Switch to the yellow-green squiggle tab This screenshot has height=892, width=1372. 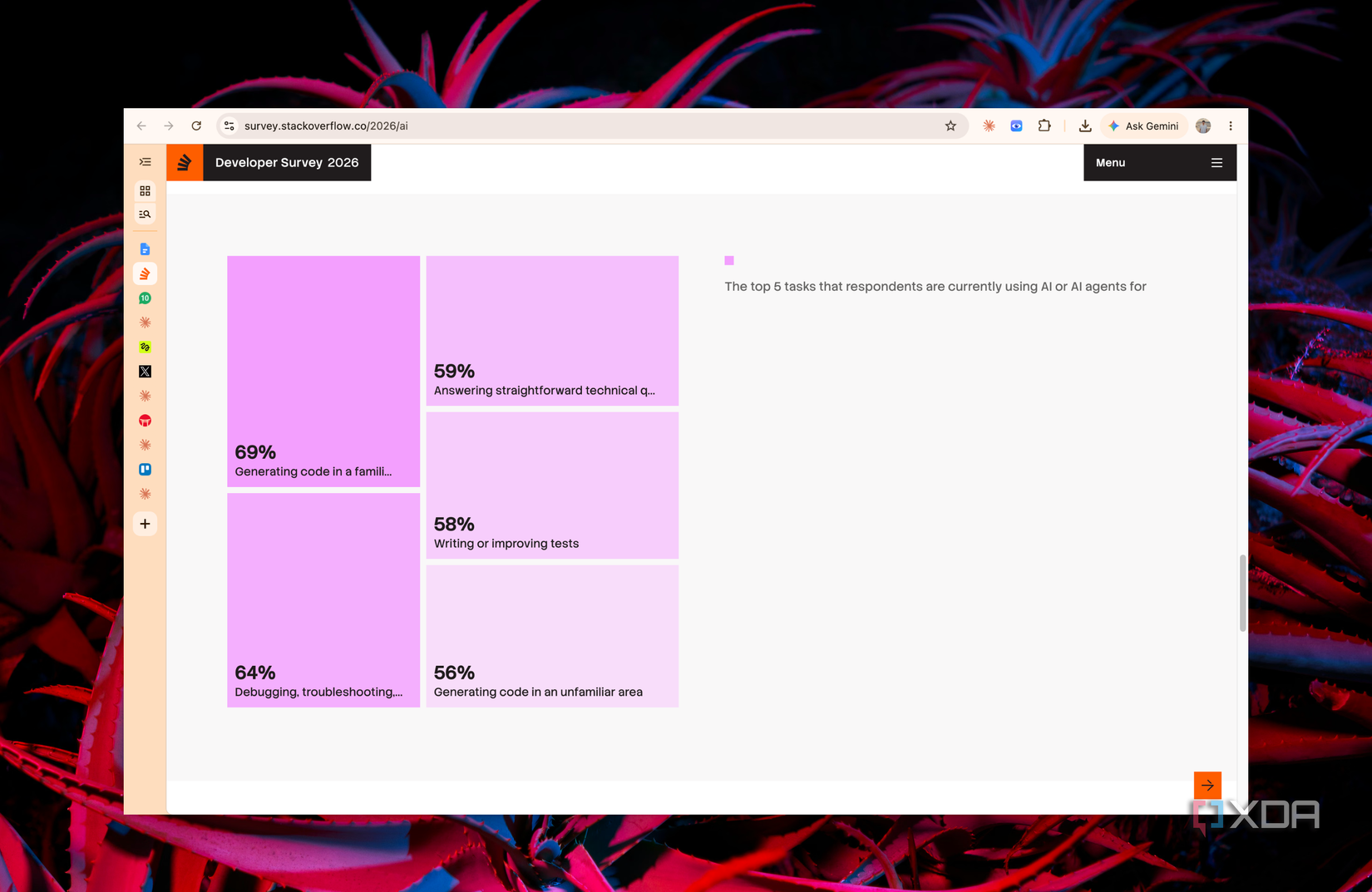pyautogui.click(x=145, y=347)
